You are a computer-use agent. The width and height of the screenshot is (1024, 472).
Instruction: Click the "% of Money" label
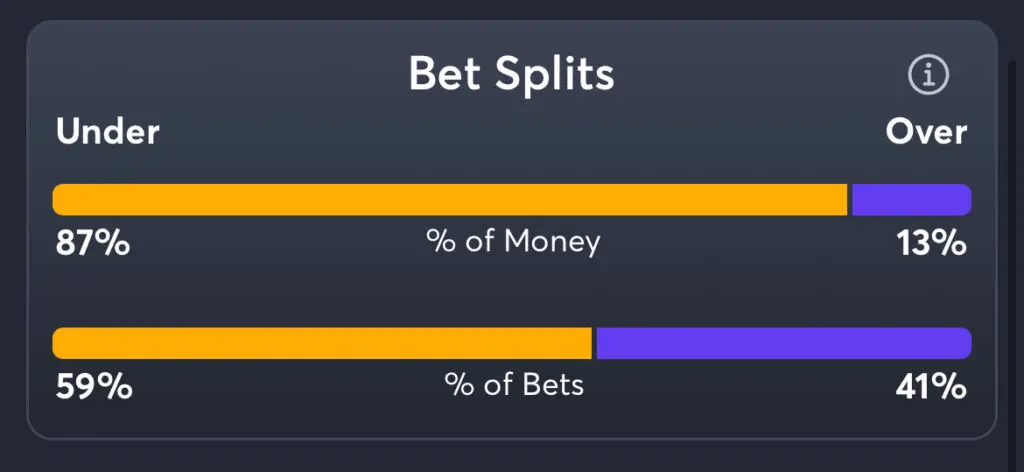pyautogui.click(x=513, y=242)
